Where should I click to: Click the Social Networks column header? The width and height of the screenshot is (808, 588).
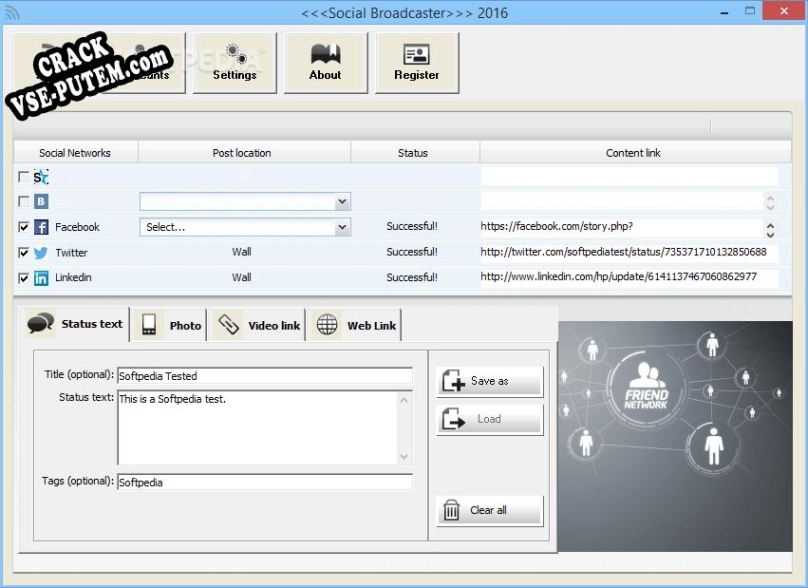pyautogui.click(x=75, y=153)
